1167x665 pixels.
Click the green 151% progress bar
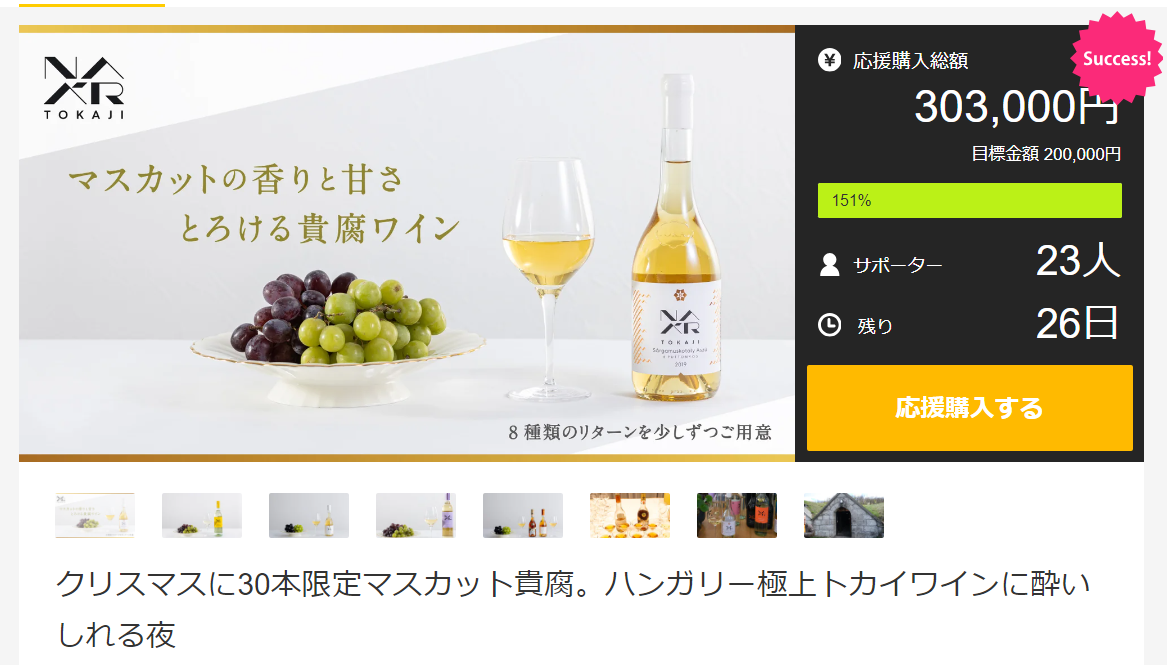point(969,200)
